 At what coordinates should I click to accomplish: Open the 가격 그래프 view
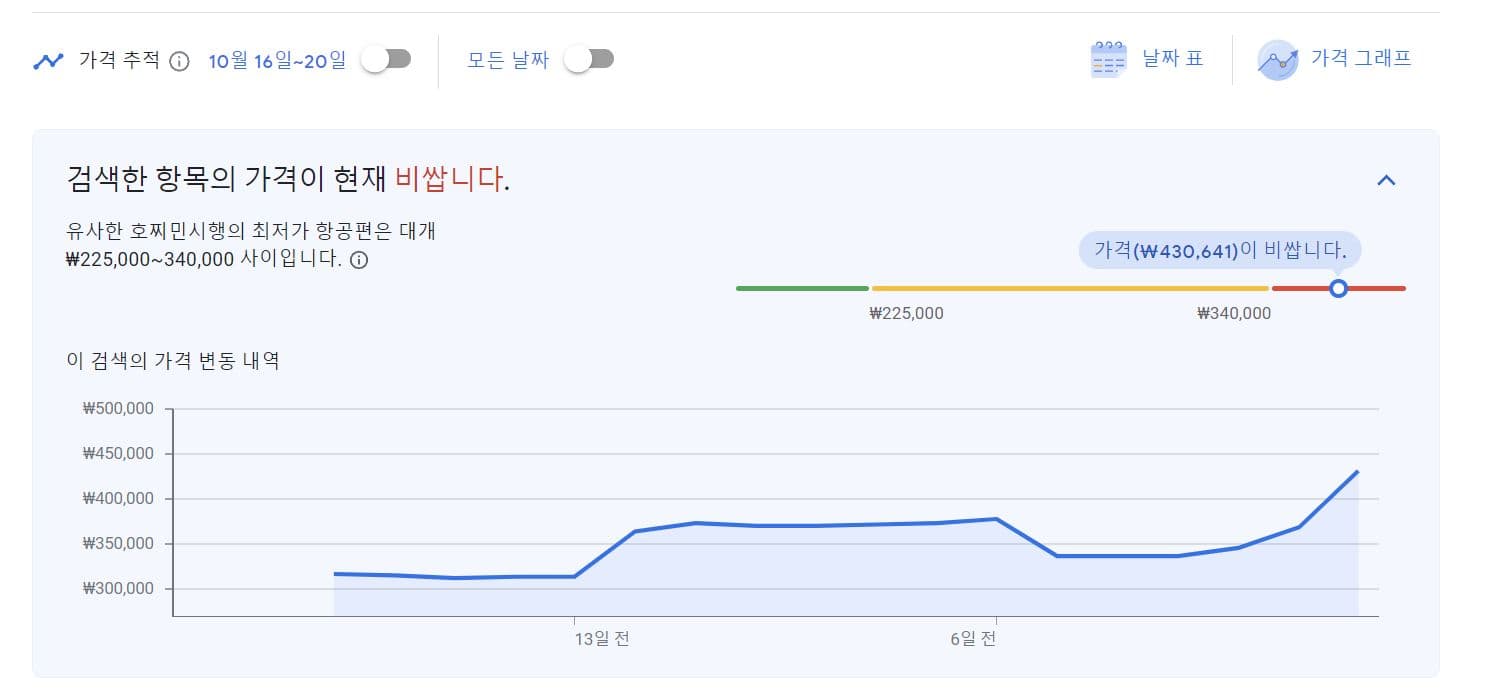pos(1360,59)
